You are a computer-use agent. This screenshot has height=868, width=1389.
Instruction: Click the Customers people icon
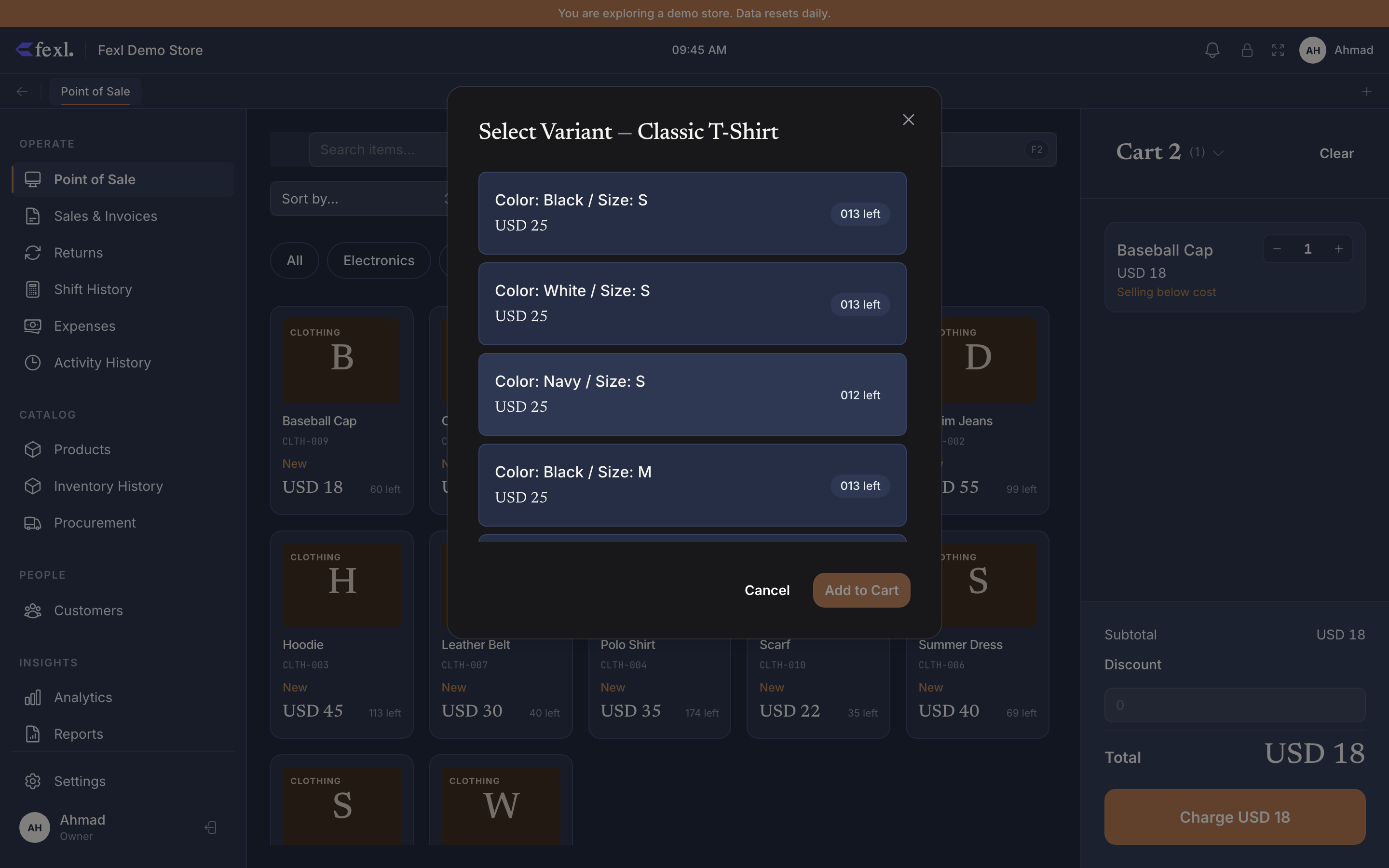coord(33,610)
